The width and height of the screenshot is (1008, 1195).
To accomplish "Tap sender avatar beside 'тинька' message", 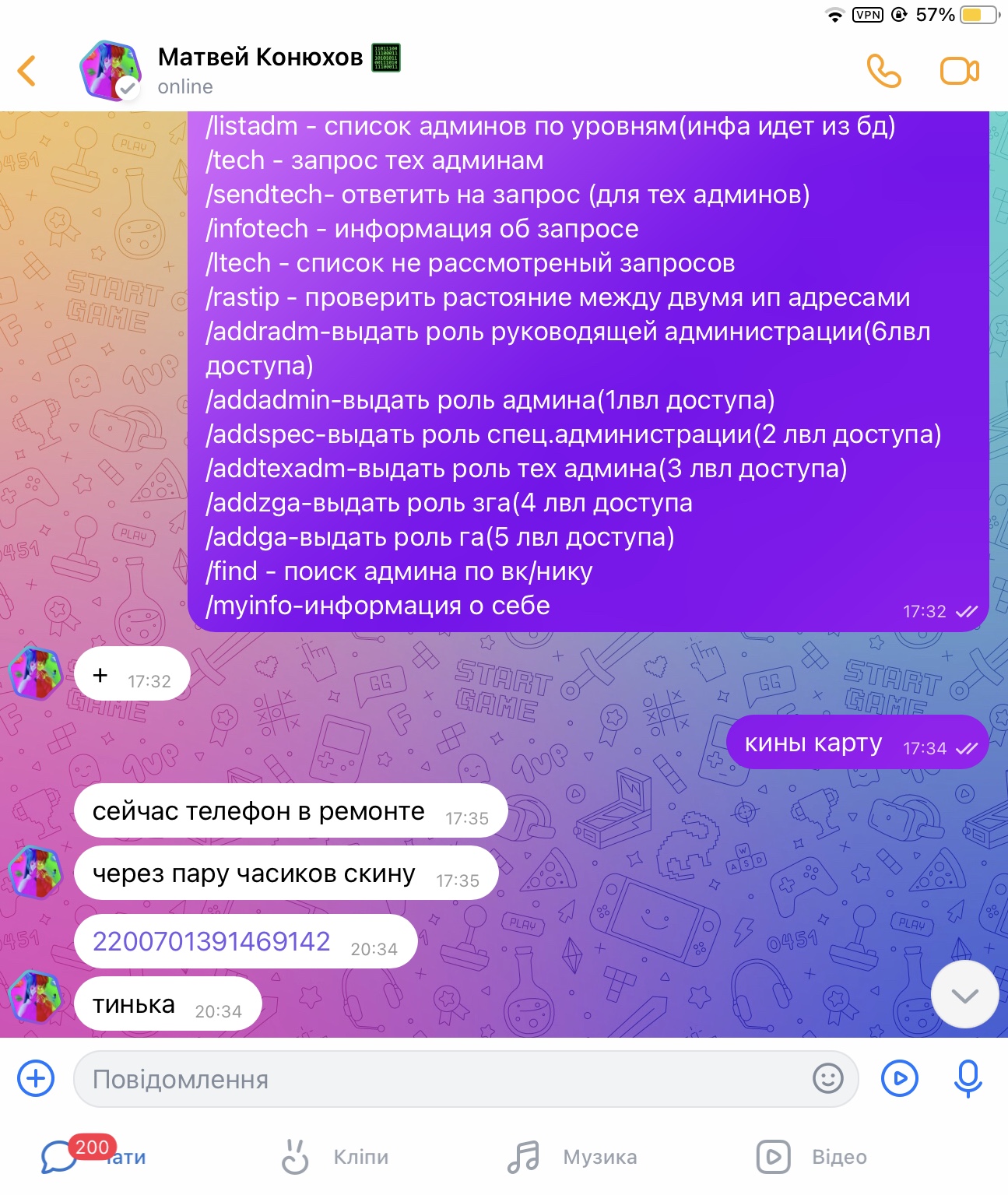I will coord(34,996).
